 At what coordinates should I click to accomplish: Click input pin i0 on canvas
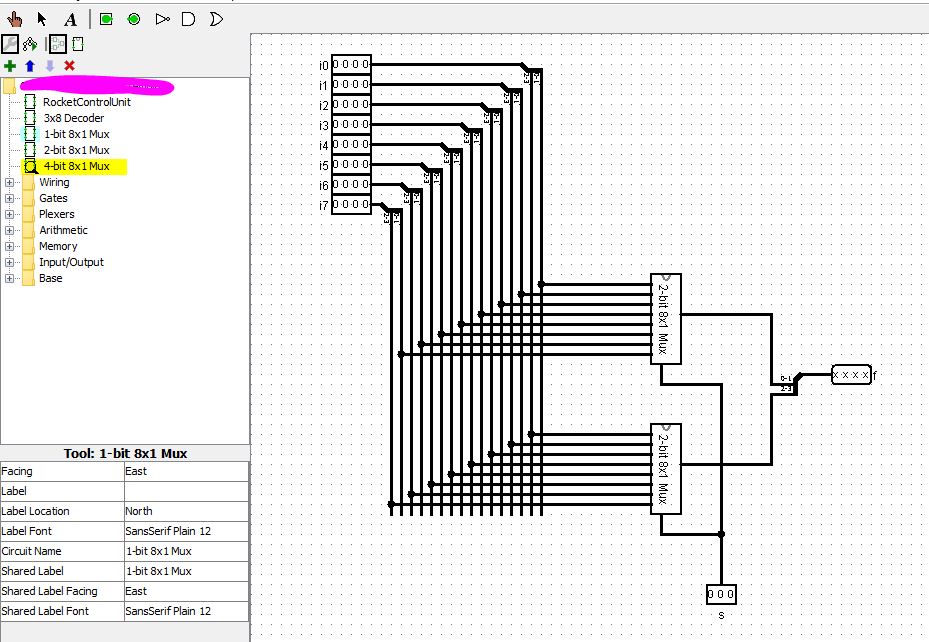tap(351, 65)
